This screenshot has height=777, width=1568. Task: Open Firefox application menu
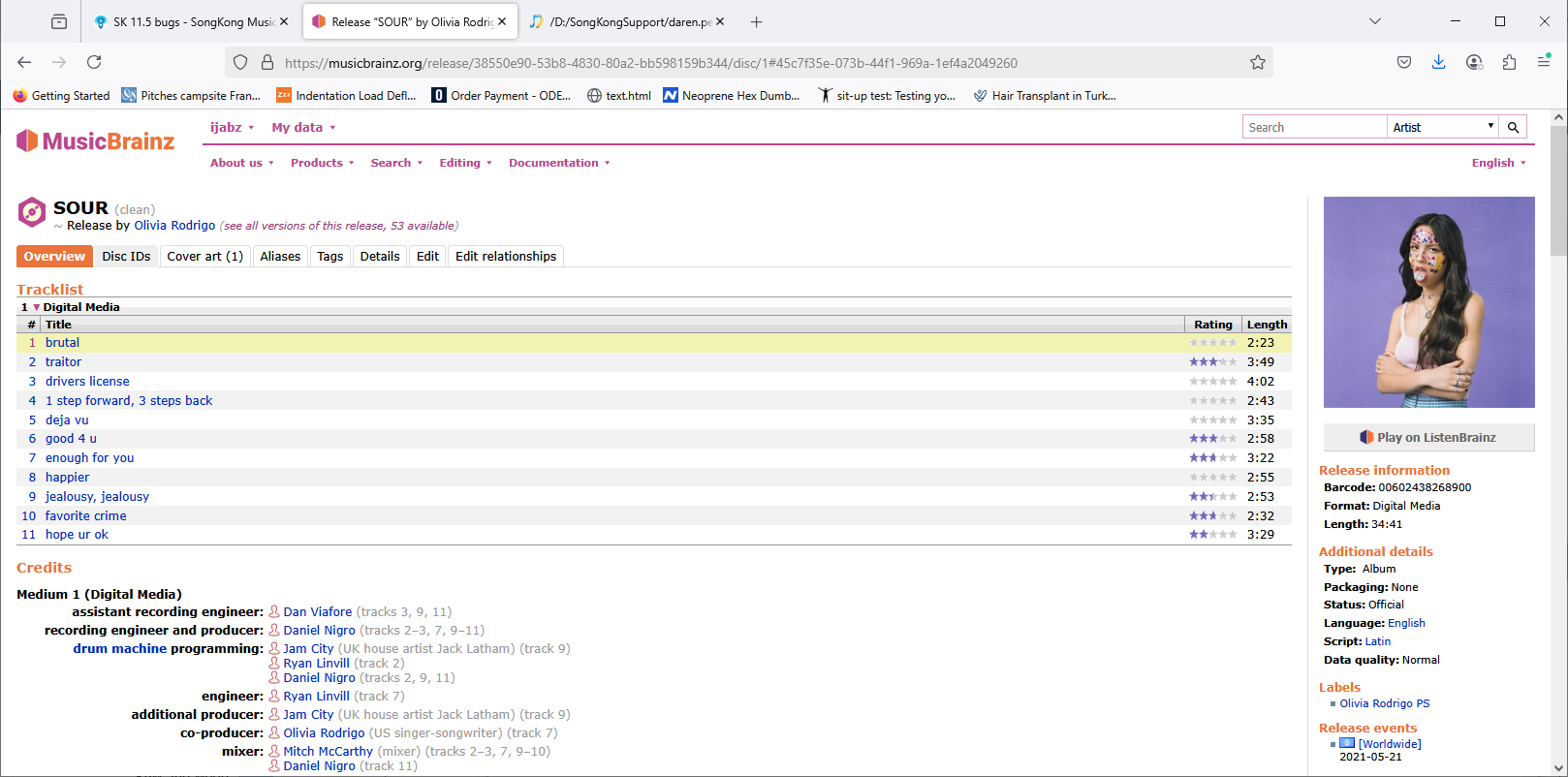tap(1544, 62)
